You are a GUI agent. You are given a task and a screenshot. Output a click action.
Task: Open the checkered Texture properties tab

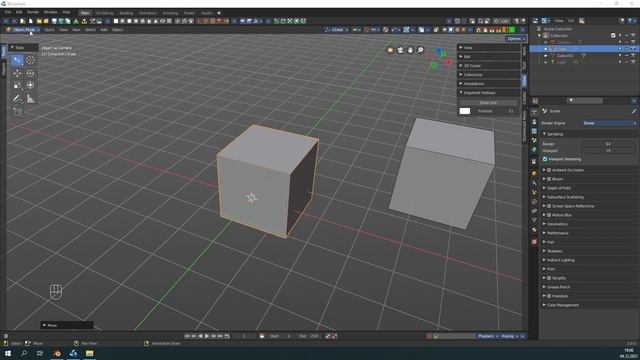point(534,242)
